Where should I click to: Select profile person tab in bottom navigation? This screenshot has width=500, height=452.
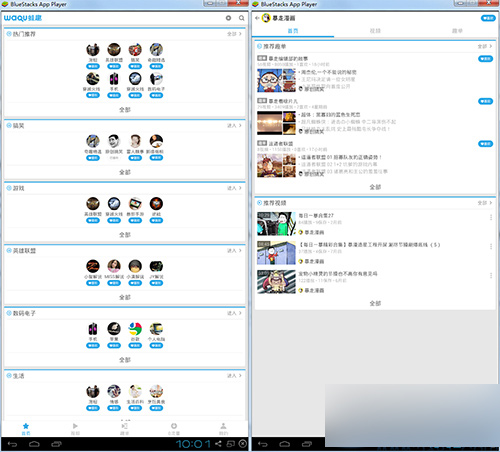click(x=223, y=429)
